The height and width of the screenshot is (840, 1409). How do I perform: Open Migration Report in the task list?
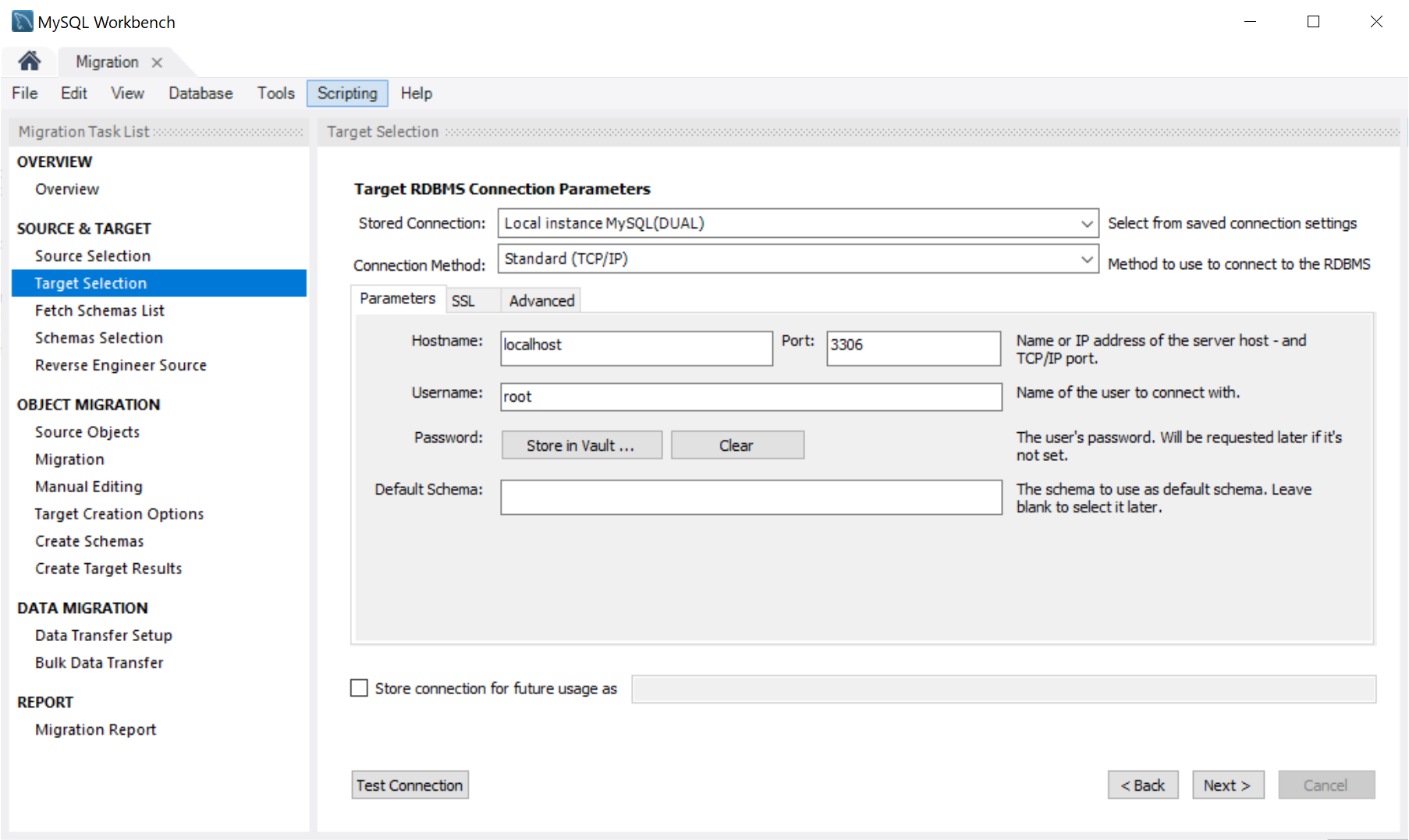click(x=95, y=730)
